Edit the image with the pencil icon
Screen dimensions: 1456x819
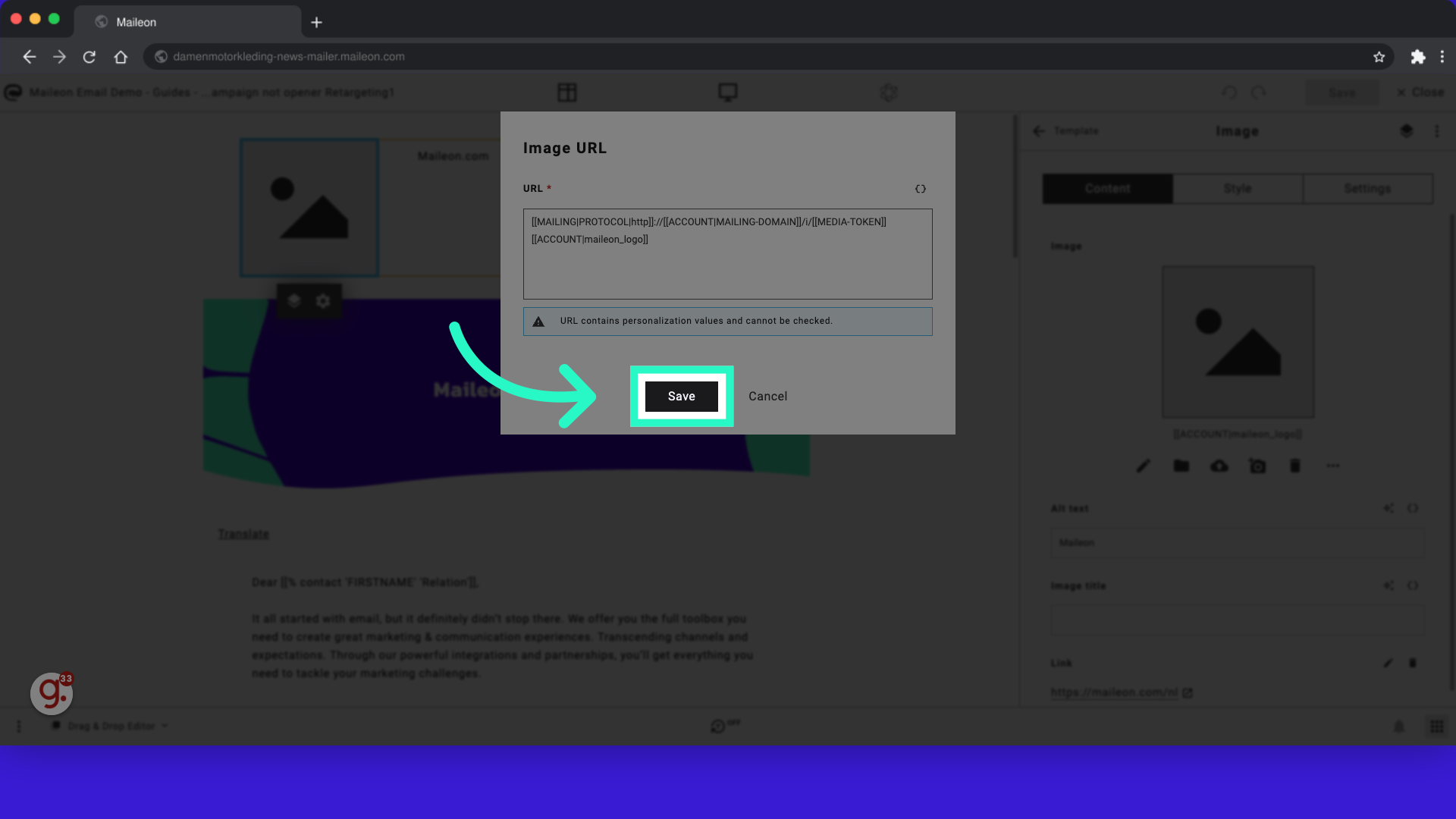(1143, 466)
